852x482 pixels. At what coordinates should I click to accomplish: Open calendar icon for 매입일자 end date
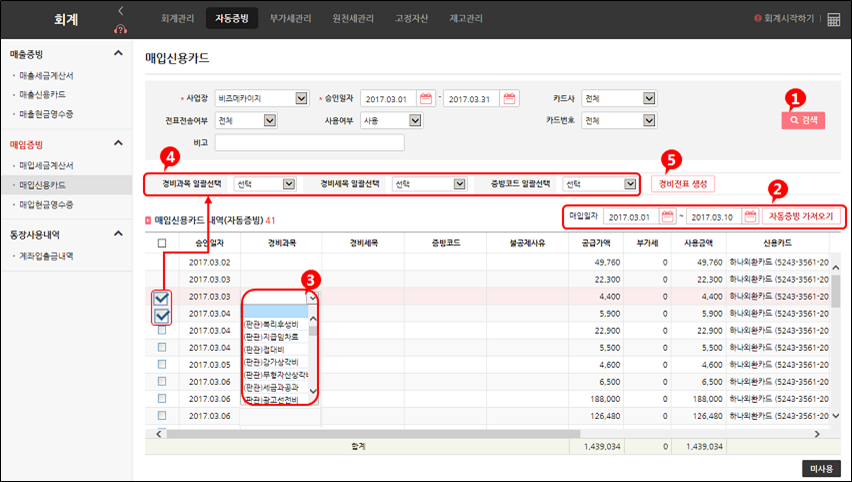coord(750,216)
